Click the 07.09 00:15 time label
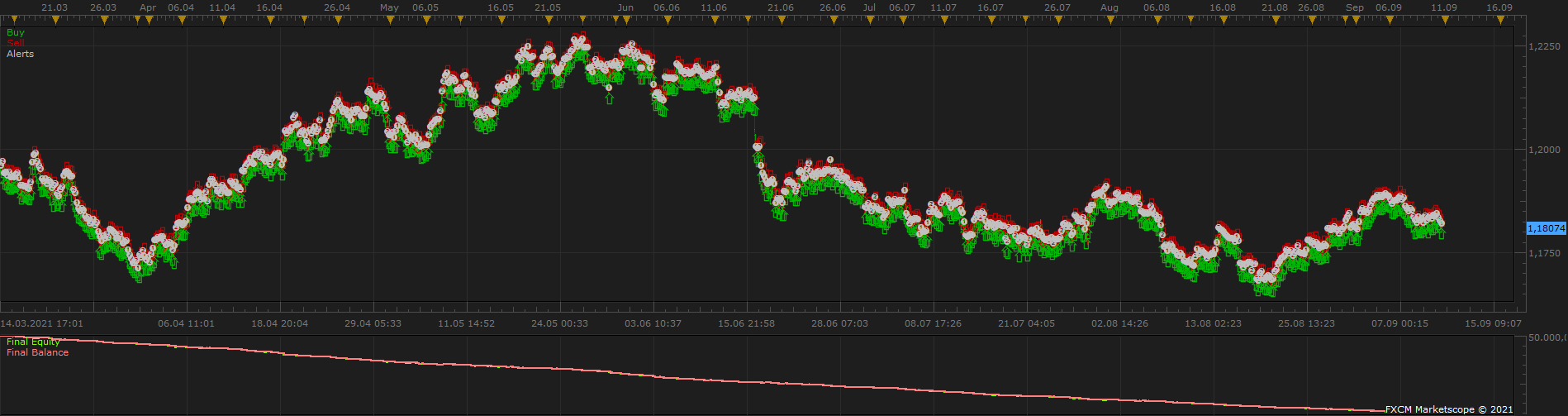This screenshot has width=1568, height=416. pyautogui.click(x=1399, y=323)
